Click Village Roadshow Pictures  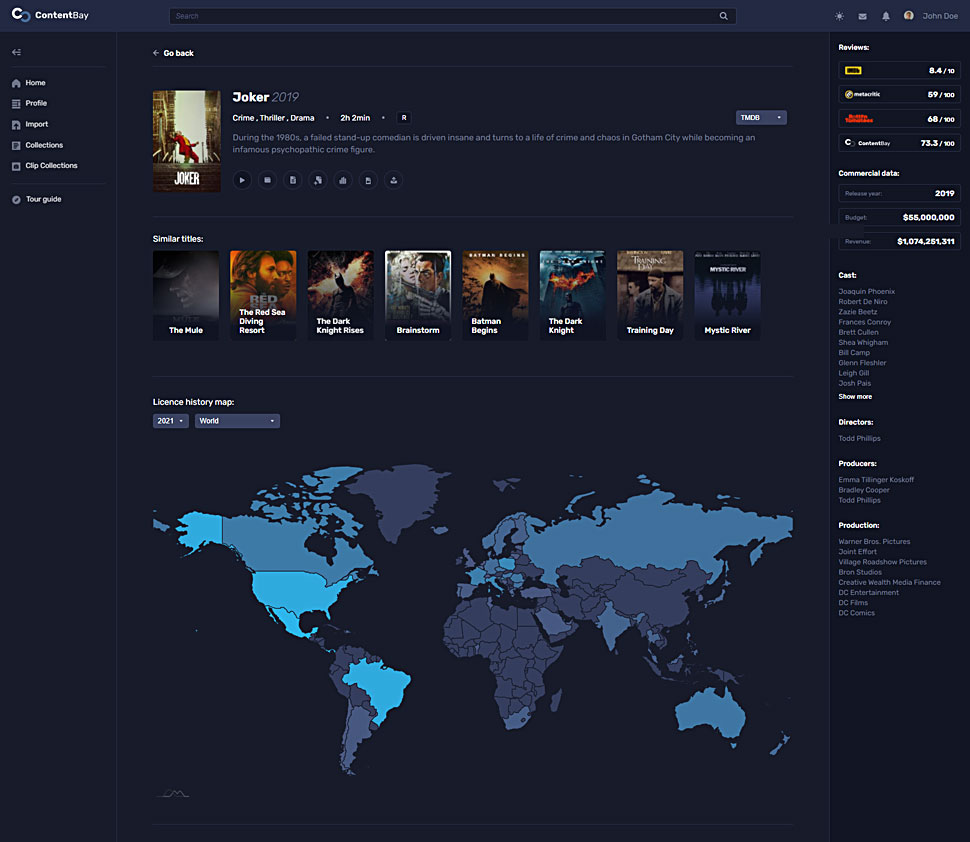pos(882,562)
